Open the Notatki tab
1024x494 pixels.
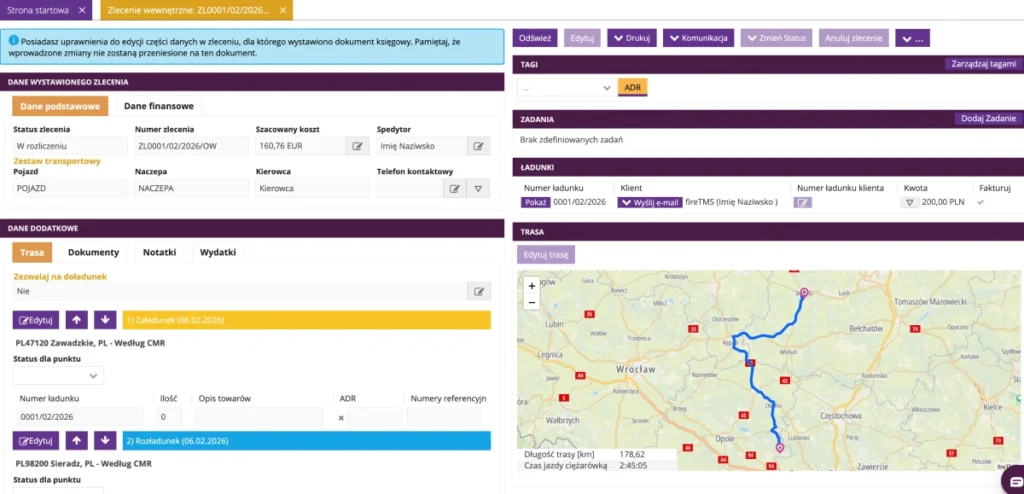coord(159,253)
